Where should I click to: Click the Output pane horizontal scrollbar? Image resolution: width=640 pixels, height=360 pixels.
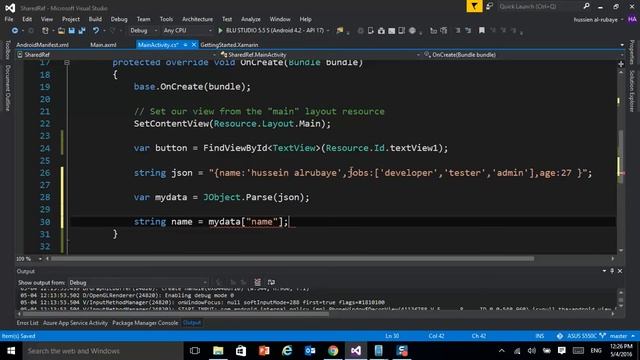pos(176,314)
